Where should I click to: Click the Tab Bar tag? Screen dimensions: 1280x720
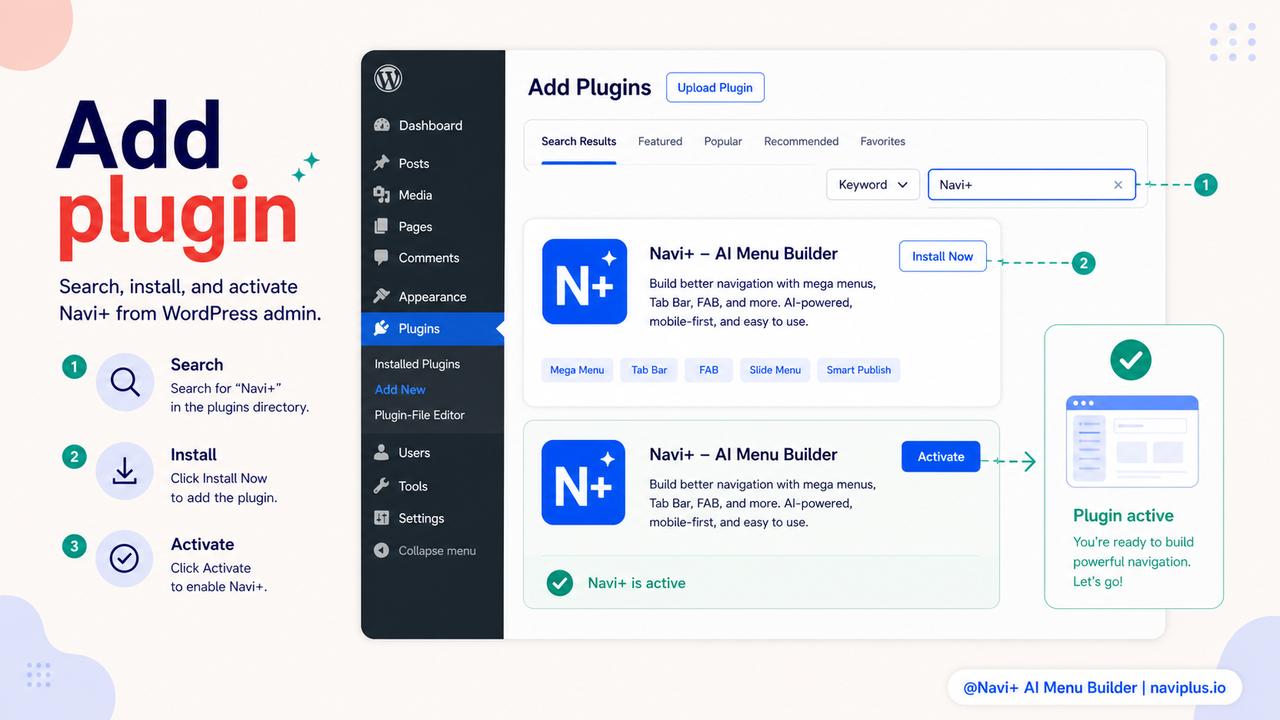pyautogui.click(x=649, y=370)
